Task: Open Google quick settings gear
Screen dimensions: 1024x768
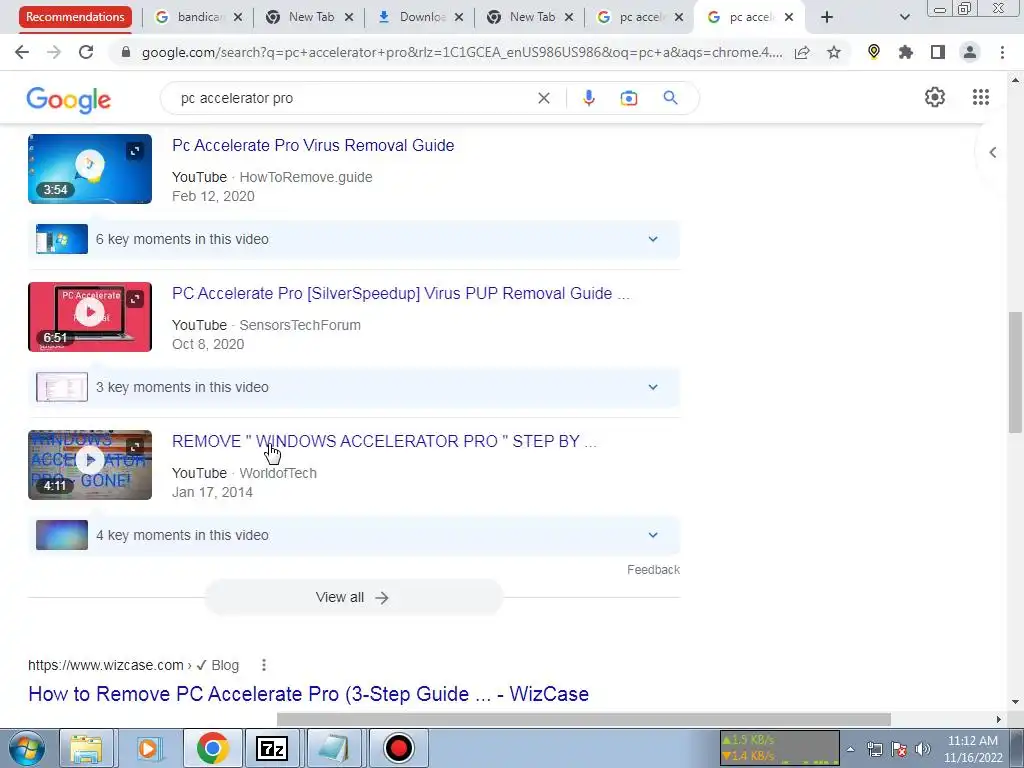Action: click(x=935, y=97)
